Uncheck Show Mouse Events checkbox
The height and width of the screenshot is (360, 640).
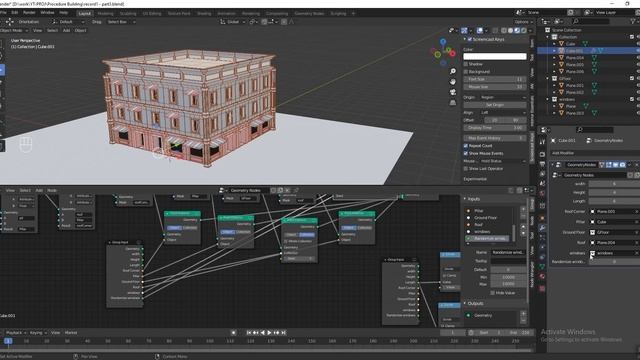(x=466, y=153)
